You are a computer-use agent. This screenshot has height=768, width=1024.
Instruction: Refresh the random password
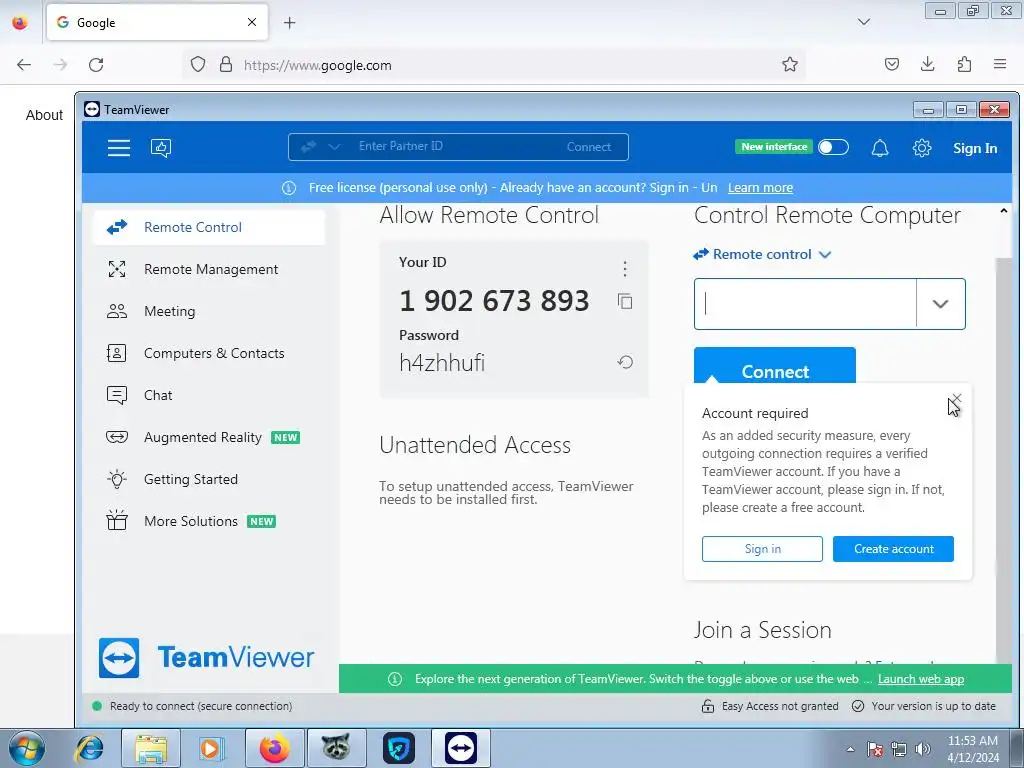tap(625, 362)
